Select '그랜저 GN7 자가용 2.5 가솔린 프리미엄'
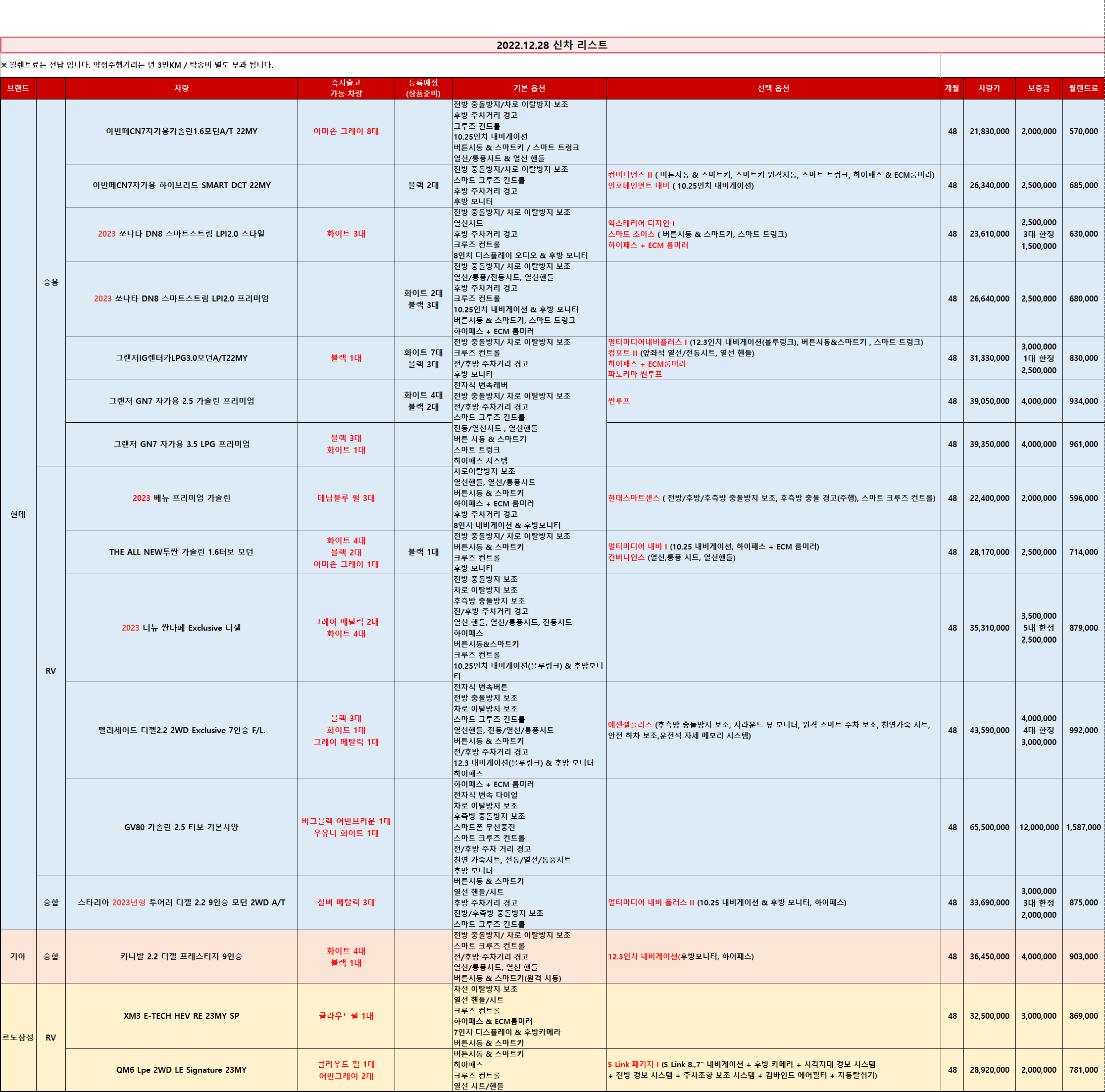1105x1092 pixels. point(181,401)
